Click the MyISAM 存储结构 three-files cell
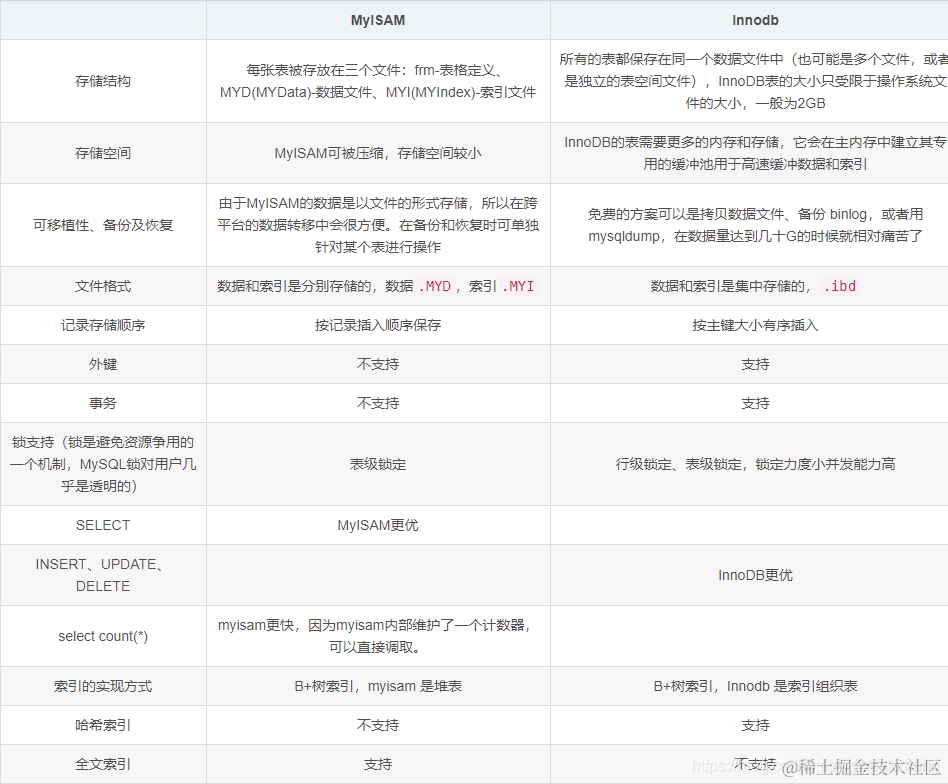The height and width of the screenshot is (784, 948). [x=378, y=81]
